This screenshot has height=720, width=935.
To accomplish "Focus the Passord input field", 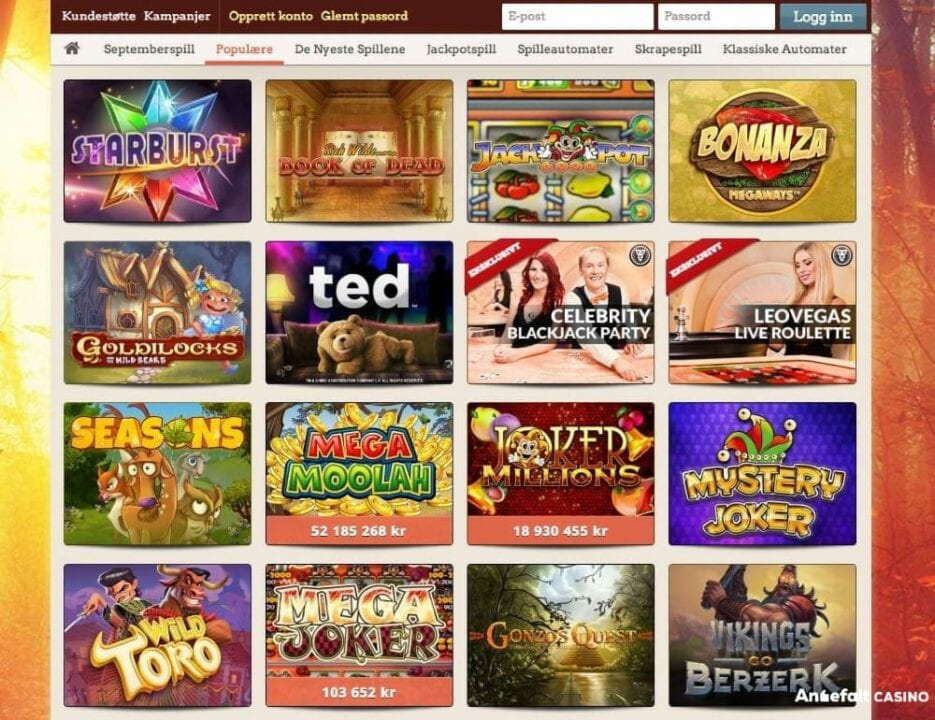I will [716, 17].
